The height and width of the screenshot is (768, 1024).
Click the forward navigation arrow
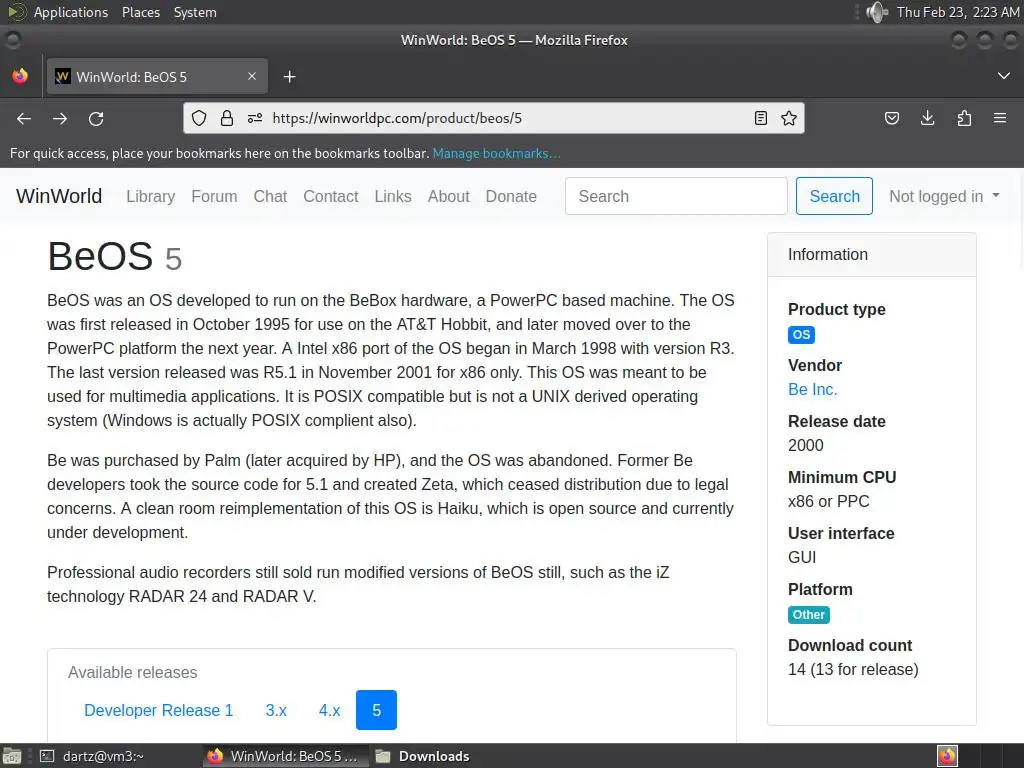pyautogui.click(x=60, y=118)
